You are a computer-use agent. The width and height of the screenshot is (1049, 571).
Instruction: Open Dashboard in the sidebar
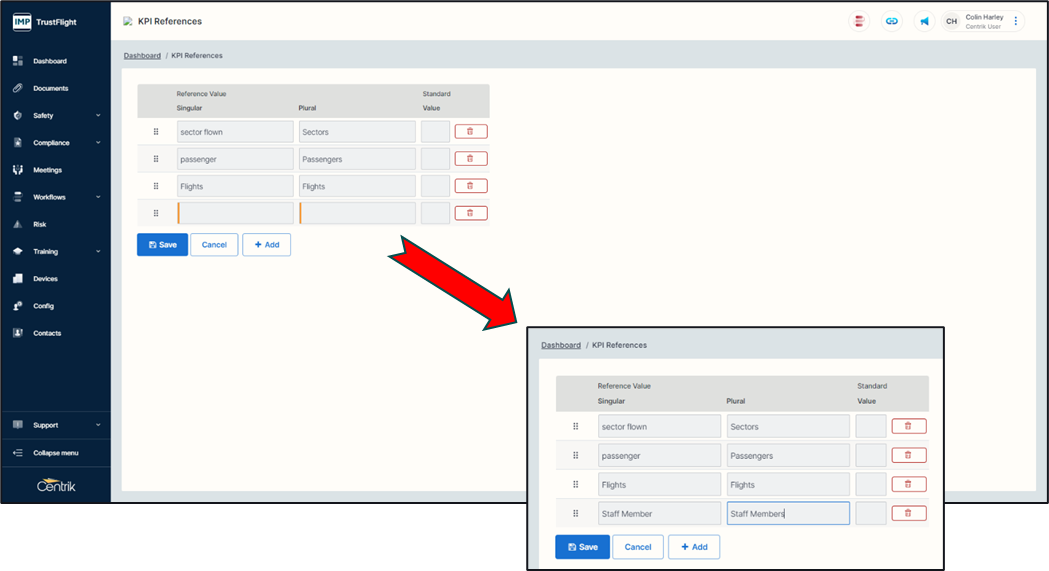[50, 61]
